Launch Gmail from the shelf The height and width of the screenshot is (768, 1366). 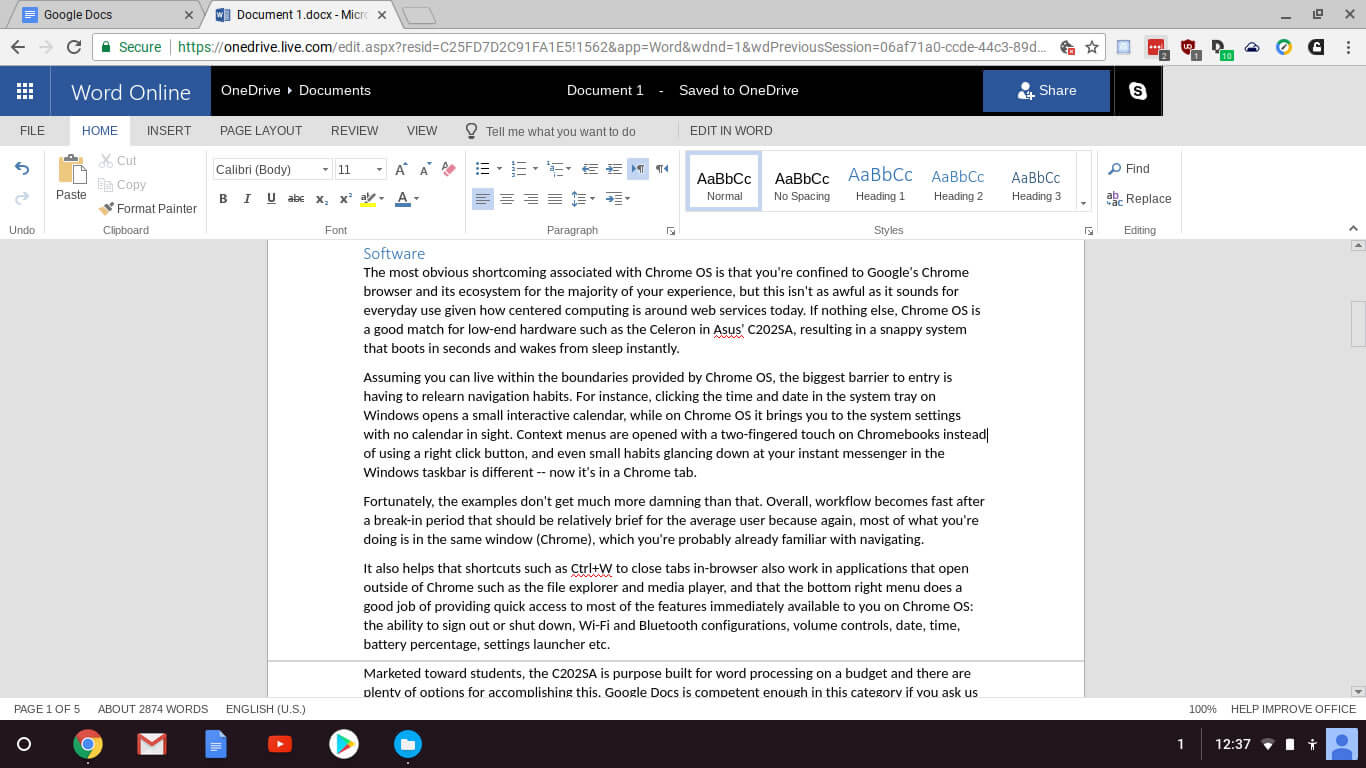tap(152, 744)
